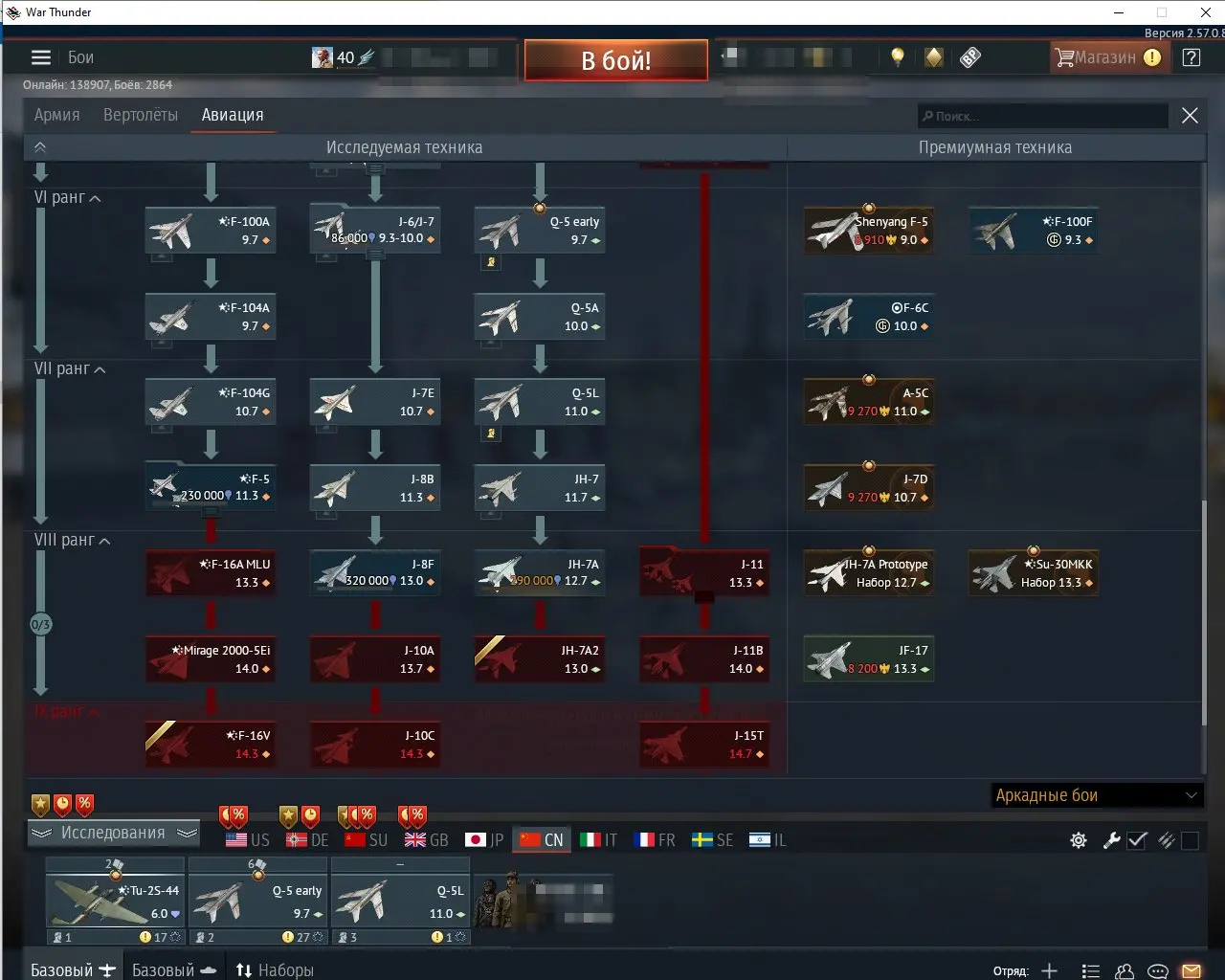Toggle the checked auto-repair checkbox
This screenshot has width=1225, height=980.
(1137, 840)
